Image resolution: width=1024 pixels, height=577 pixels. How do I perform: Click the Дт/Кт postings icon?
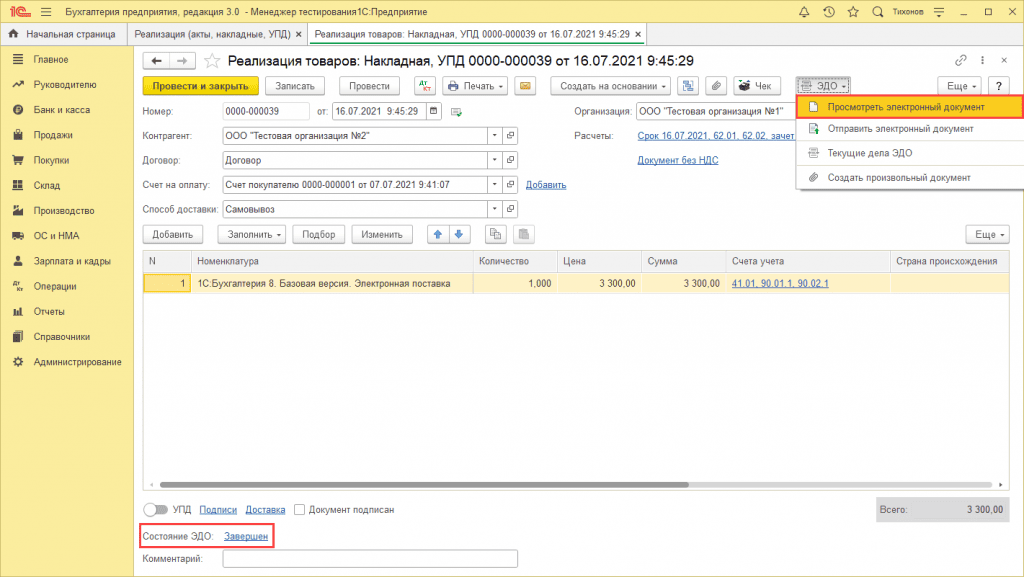click(x=425, y=86)
